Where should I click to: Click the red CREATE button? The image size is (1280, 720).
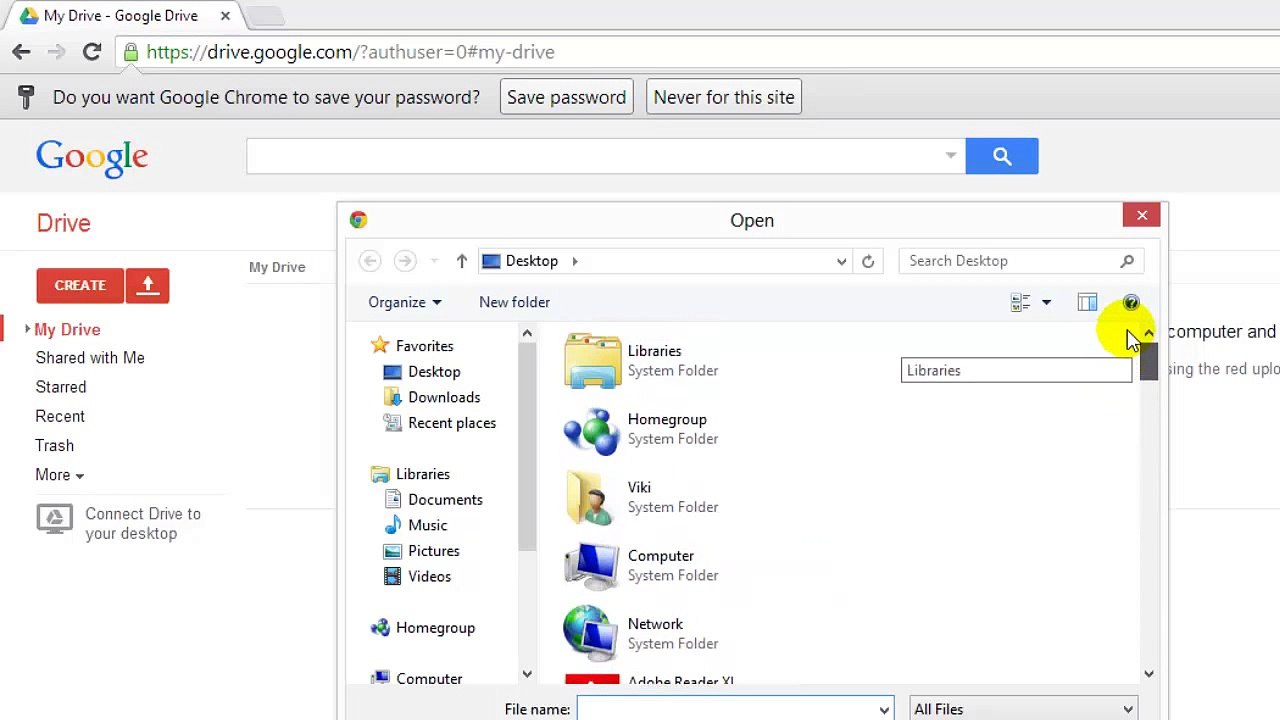[80, 285]
